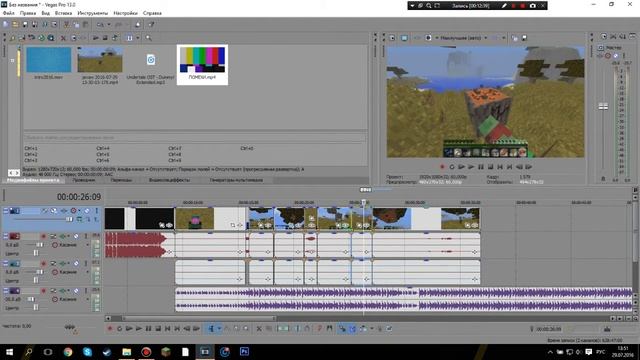Create a new project from main toolbar
Viewport: 640px width, 360px height.
tap(6, 24)
